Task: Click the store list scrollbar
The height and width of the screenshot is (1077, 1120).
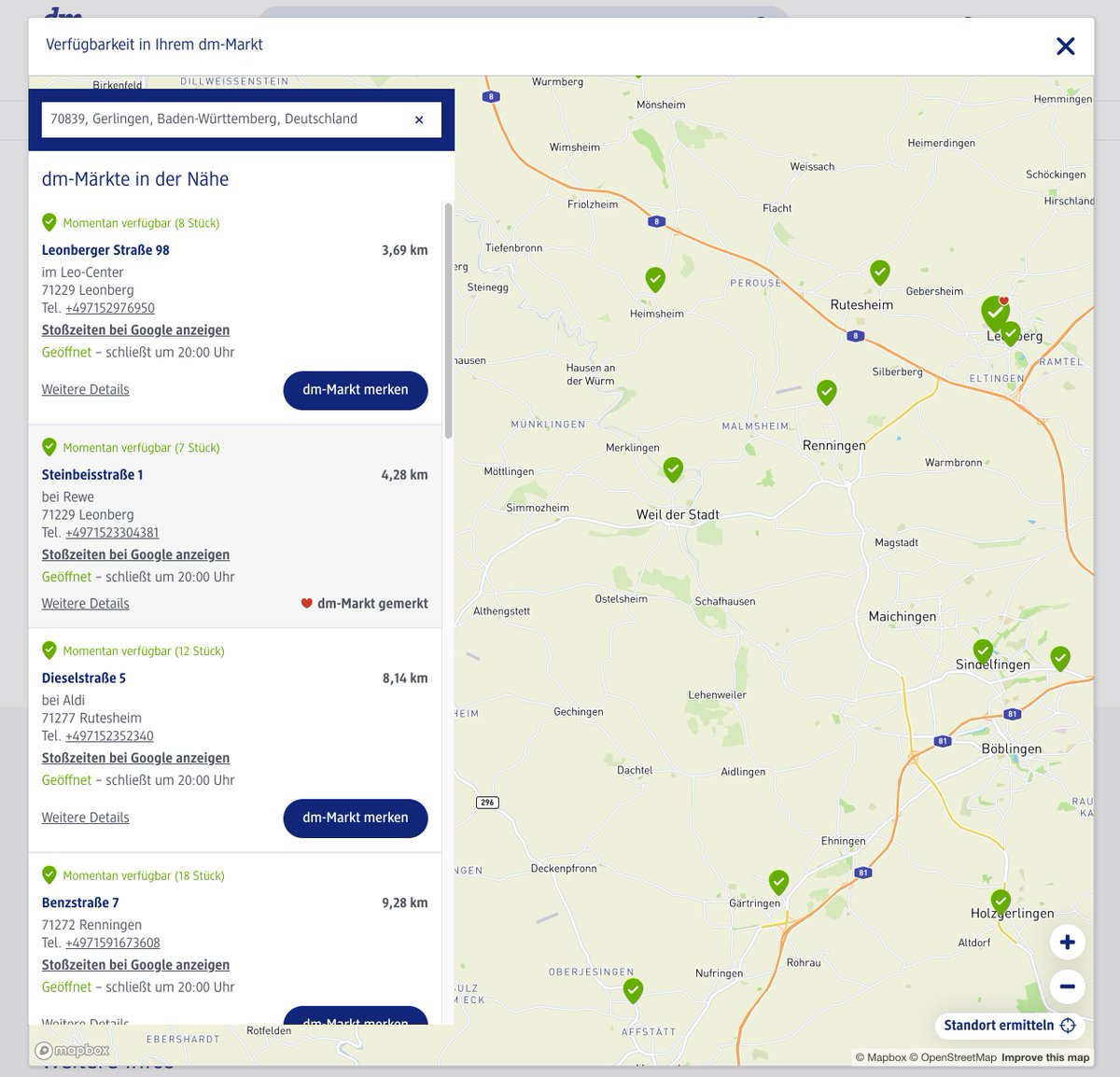Action: point(448,321)
